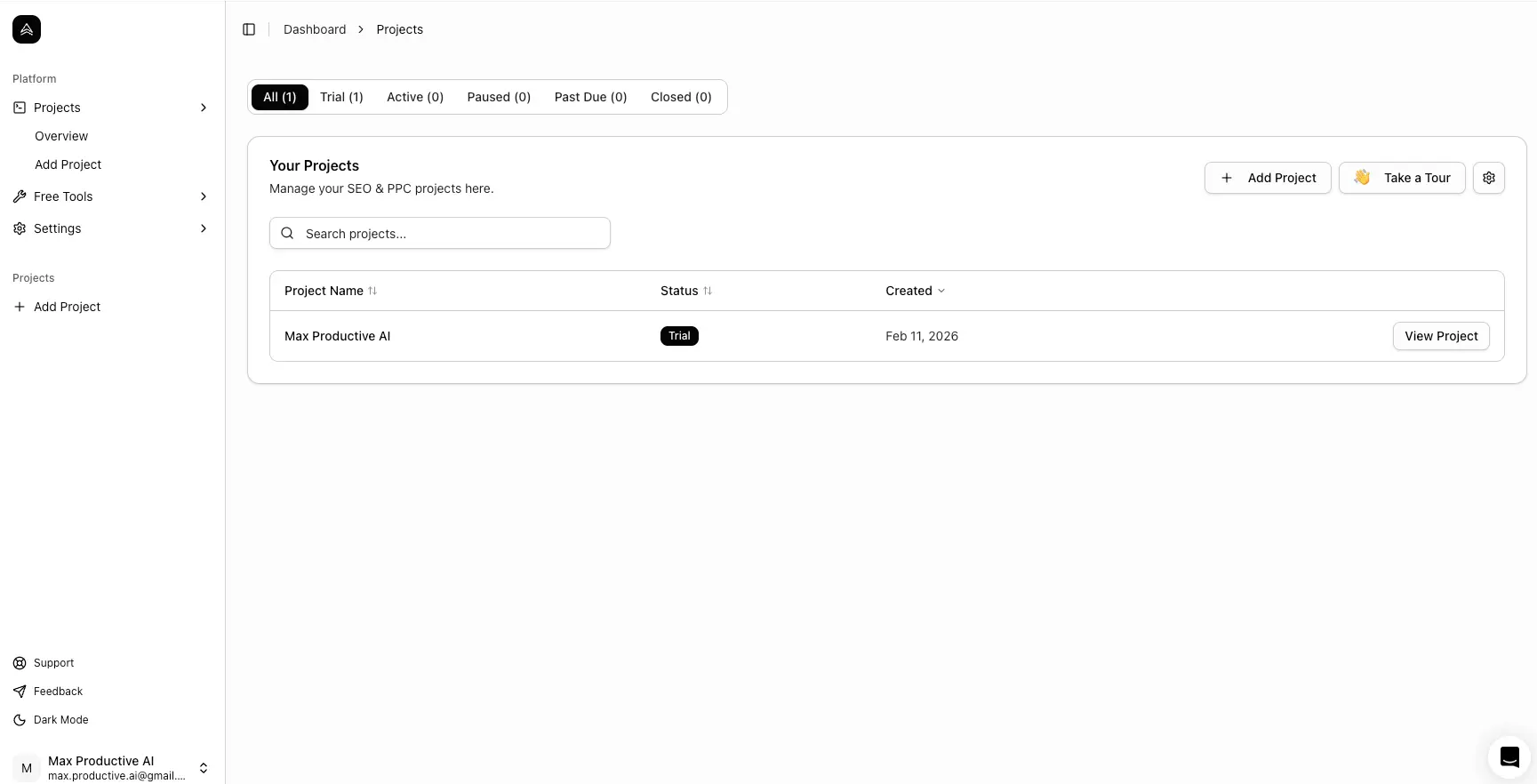Image resolution: width=1537 pixels, height=784 pixels.
Task: Toggle Dark Mode
Action: (x=60, y=720)
